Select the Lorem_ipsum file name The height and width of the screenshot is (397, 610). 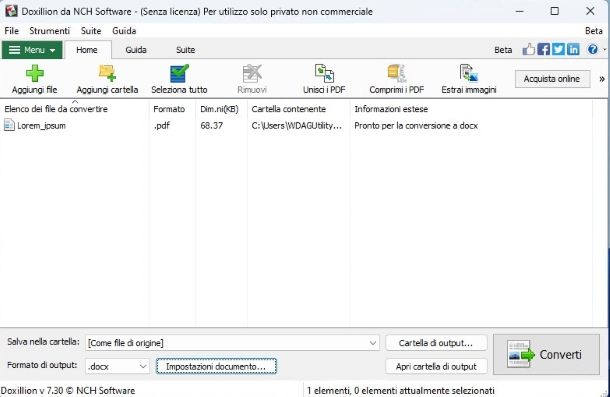tap(41, 125)
